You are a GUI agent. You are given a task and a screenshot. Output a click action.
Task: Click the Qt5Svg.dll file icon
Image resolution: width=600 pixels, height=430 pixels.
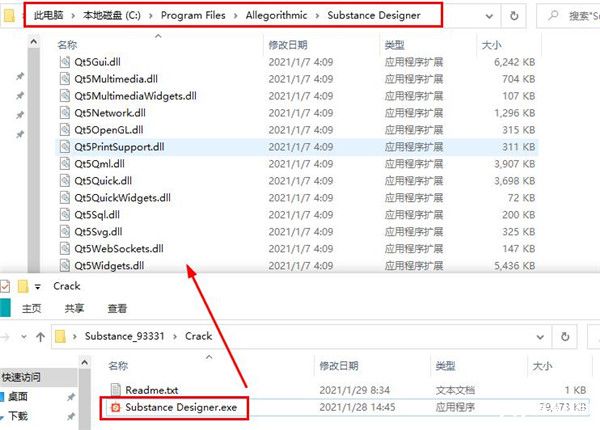(x=65, y=231)
